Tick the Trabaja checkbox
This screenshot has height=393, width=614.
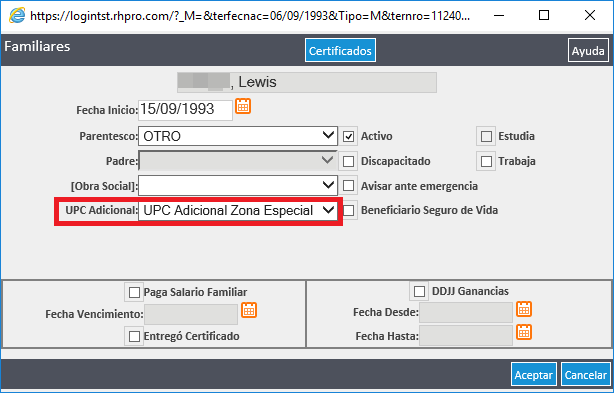[x=486, y=161]
